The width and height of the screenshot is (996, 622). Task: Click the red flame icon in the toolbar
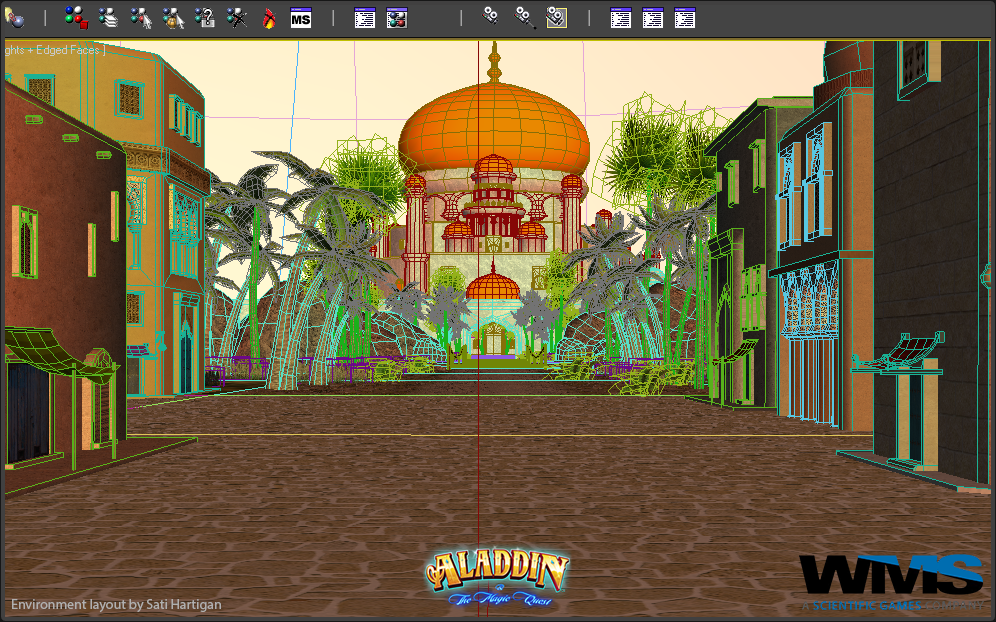[x=269, y=18]
